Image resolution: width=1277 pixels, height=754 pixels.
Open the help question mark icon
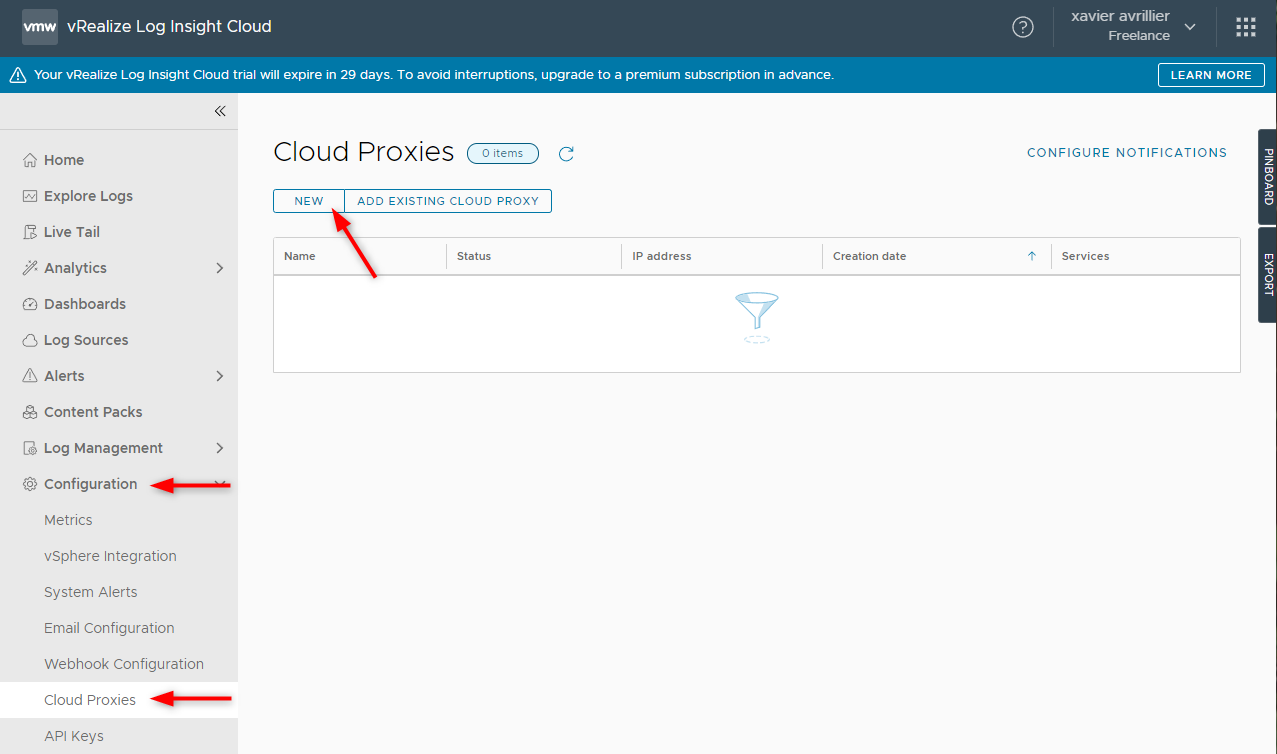pos(1023,27)
